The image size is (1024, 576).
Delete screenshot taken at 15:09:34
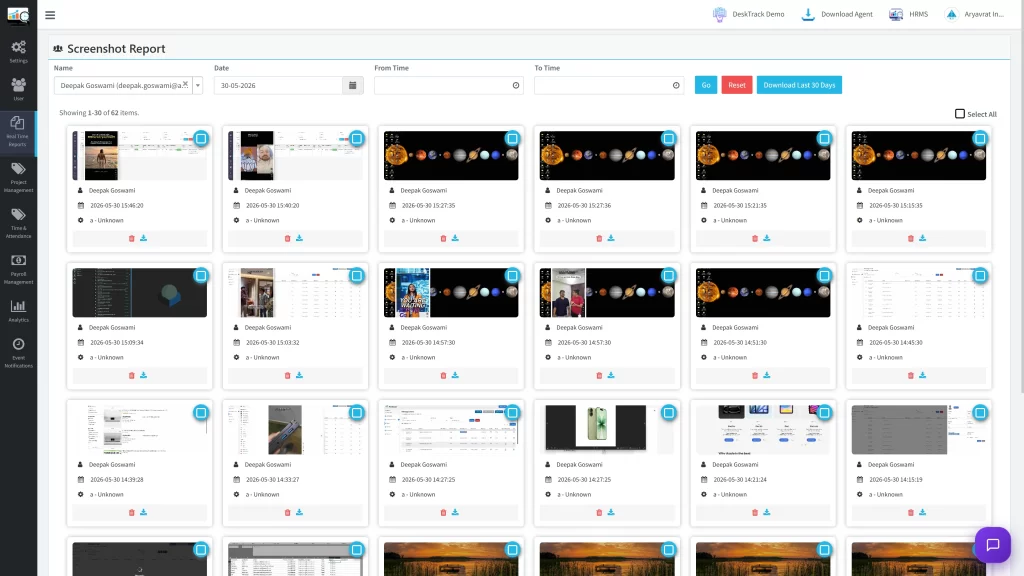(132, 376)
